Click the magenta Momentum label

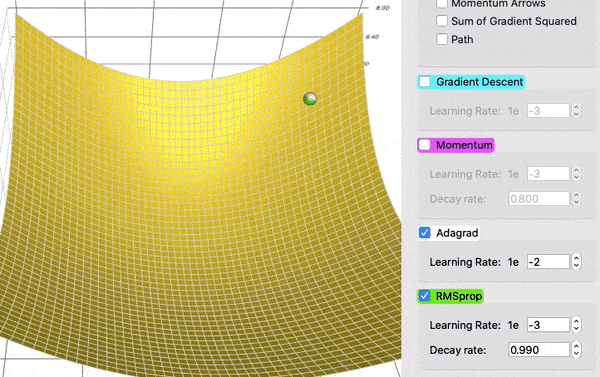click(464, 145)
